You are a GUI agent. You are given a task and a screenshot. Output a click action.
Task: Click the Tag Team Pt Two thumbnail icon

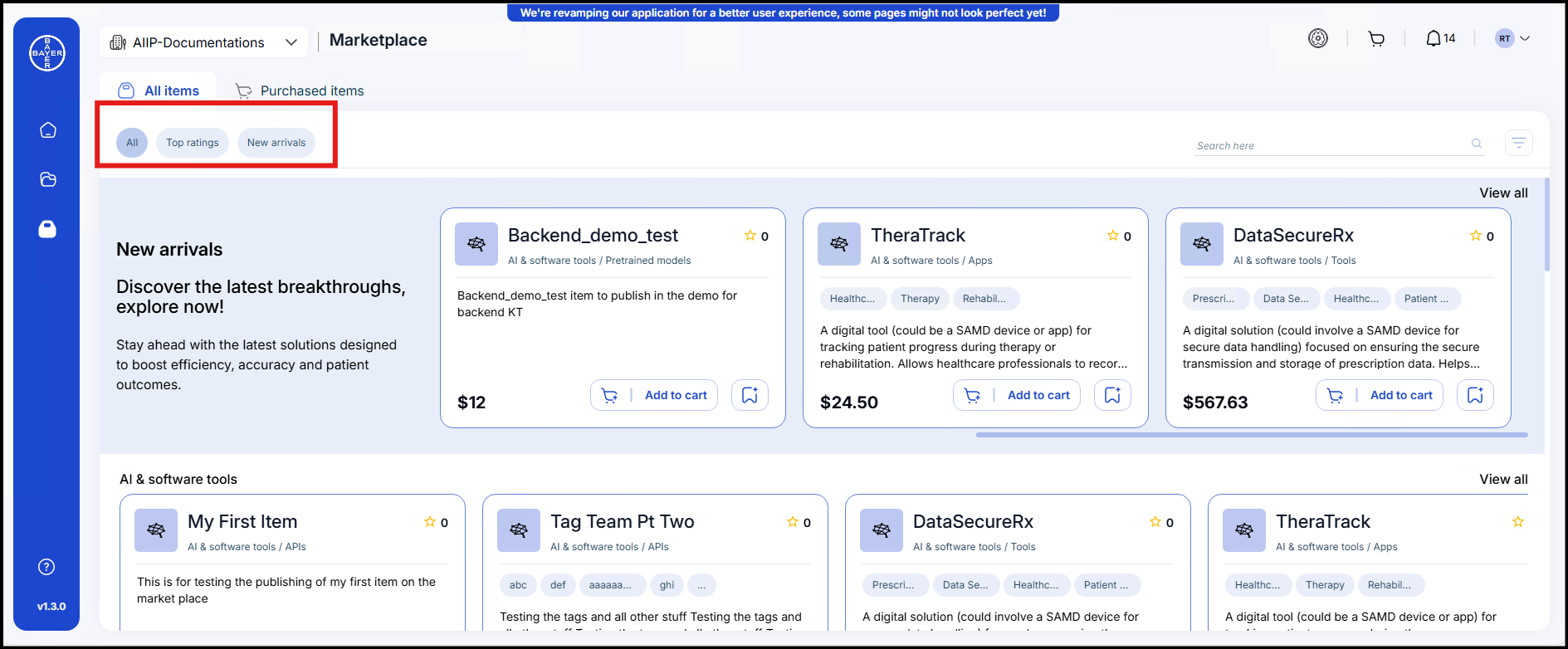coord(519,530)
